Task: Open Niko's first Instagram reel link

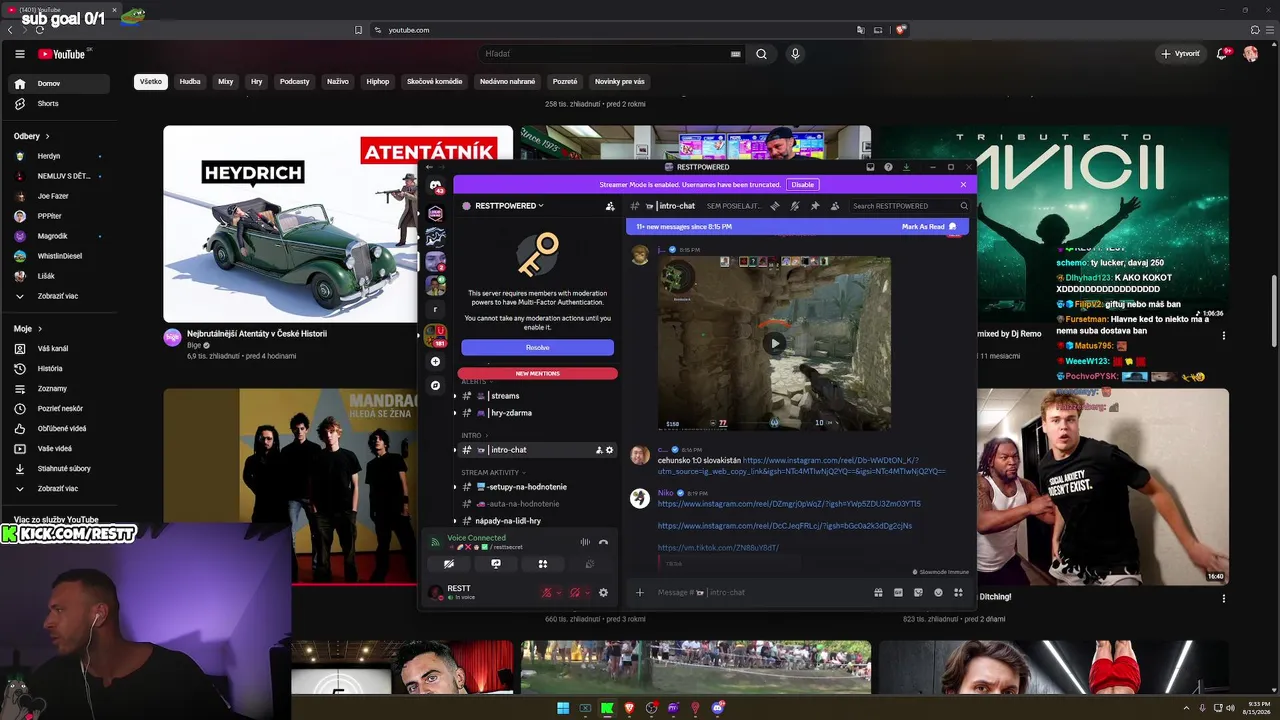Action: [789, 504]
